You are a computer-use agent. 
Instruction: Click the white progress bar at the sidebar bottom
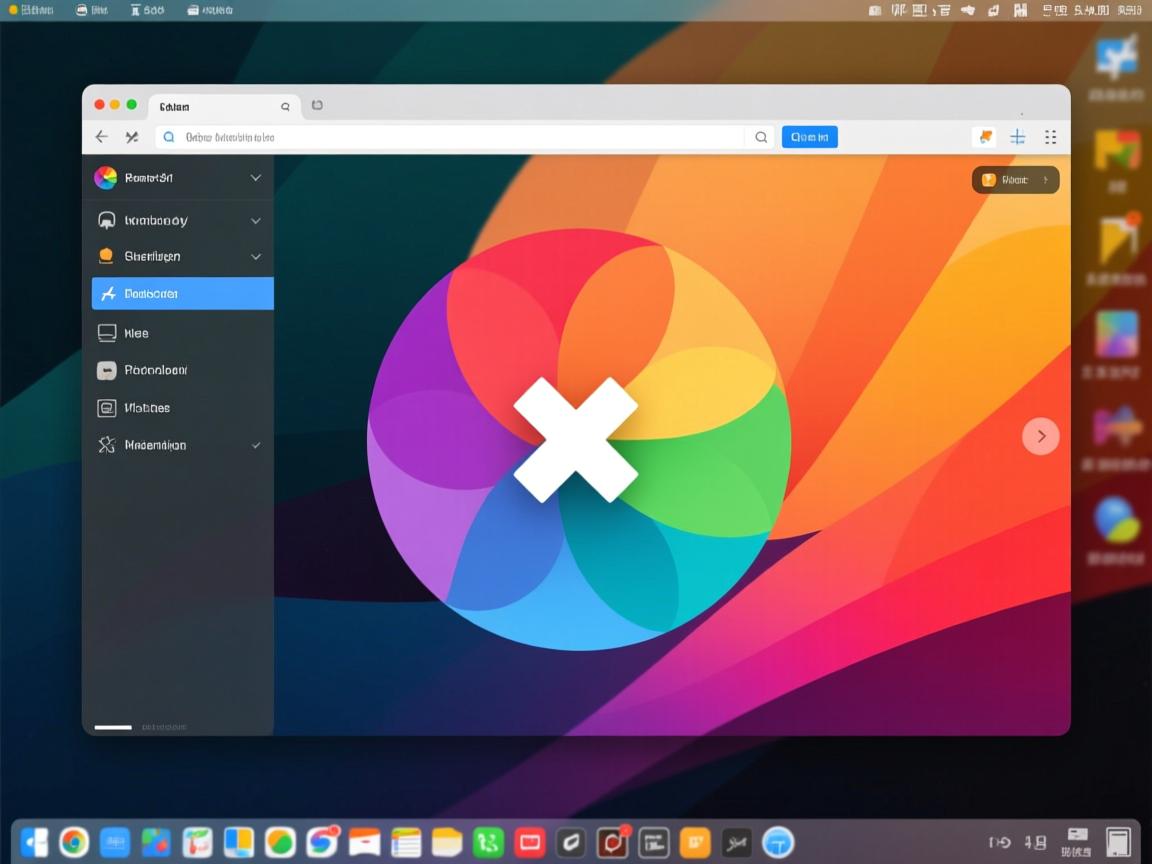click(x=113, y=727)
